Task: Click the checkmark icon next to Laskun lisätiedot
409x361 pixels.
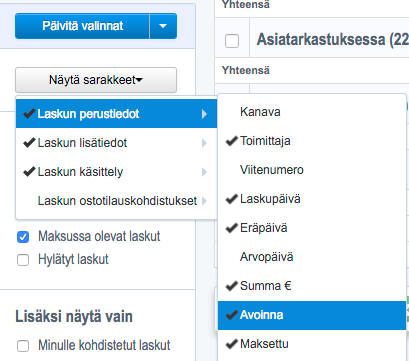Action: pyautogui.click(x=29, y=143)
